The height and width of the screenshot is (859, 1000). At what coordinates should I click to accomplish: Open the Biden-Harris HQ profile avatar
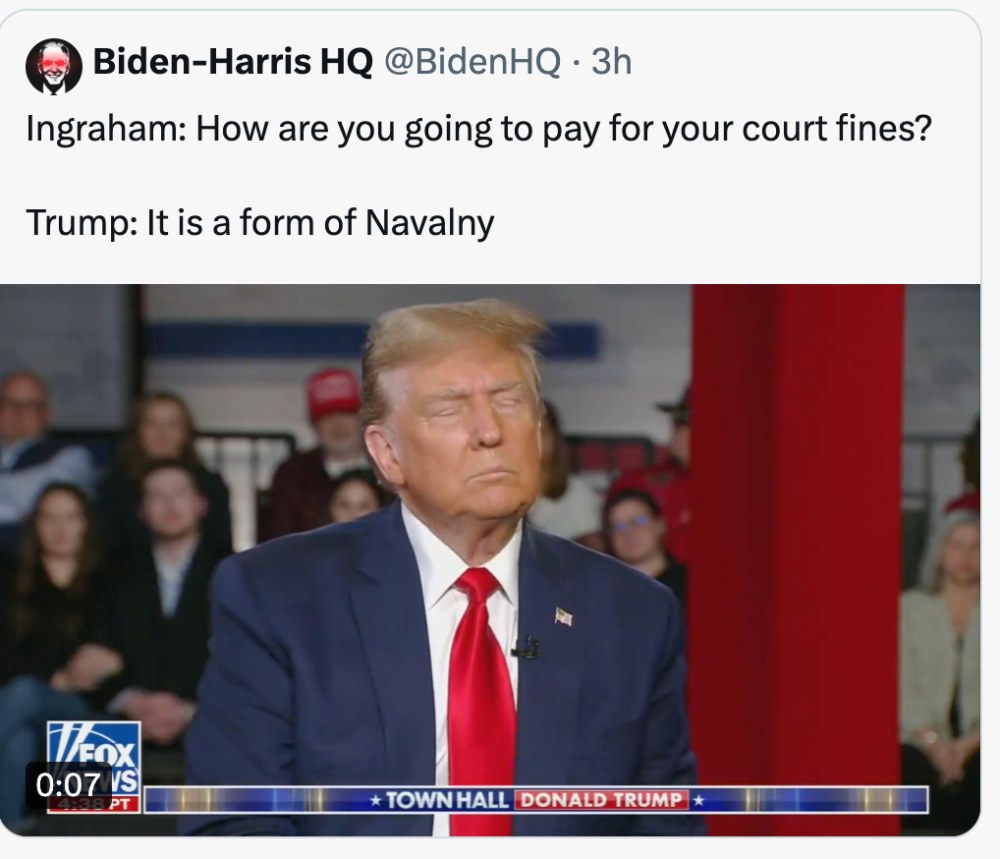point(54,66)
